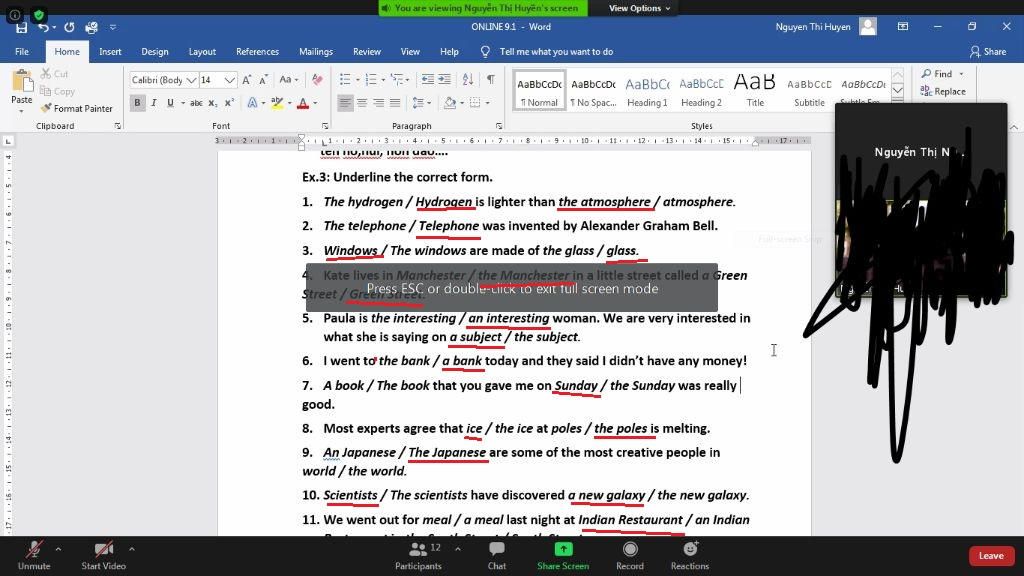
Task: Click the Save icon in title bar
Action: tap(22, 27)
